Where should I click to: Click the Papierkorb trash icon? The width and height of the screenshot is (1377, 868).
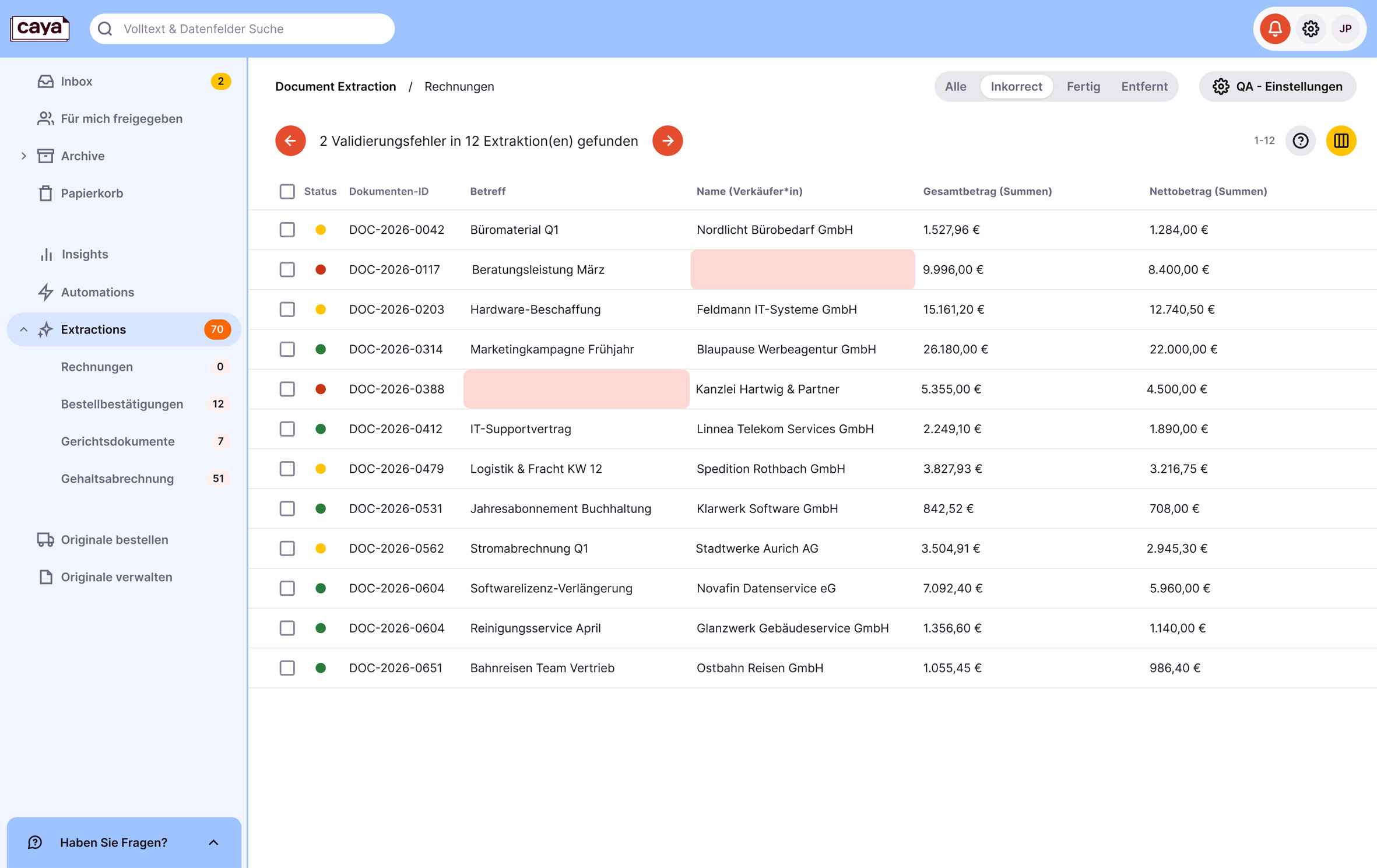tap(45, 193)
